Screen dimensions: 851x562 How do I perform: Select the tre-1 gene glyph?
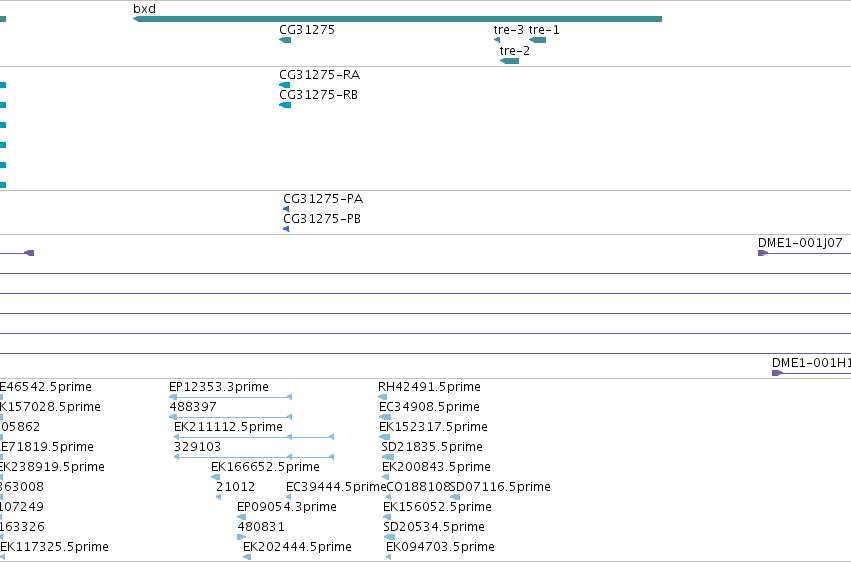click(537, 40)
